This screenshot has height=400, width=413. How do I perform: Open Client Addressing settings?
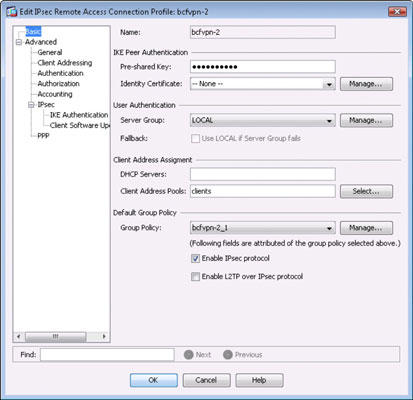(x=65, y=63)
